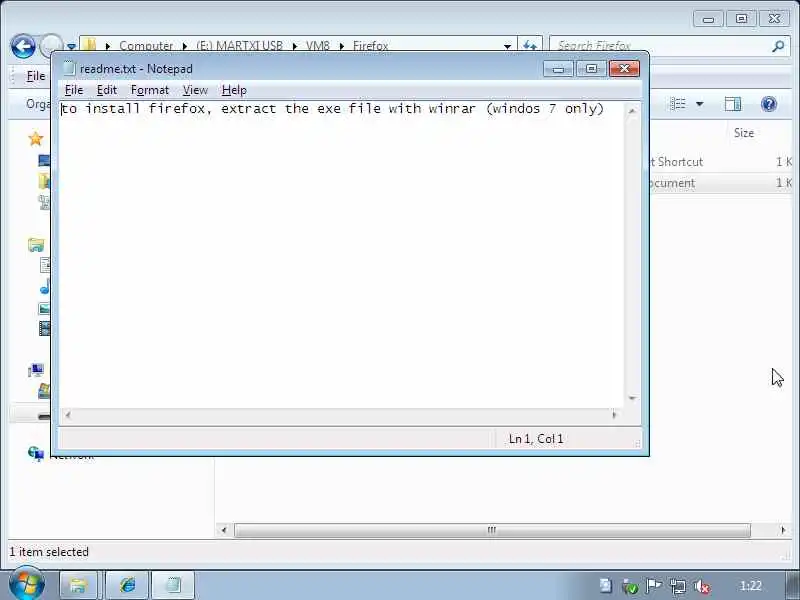Viewport: 800px width, 600px height.
Task: Select Pictures library icon in sidebar
Action: (45, 308)
